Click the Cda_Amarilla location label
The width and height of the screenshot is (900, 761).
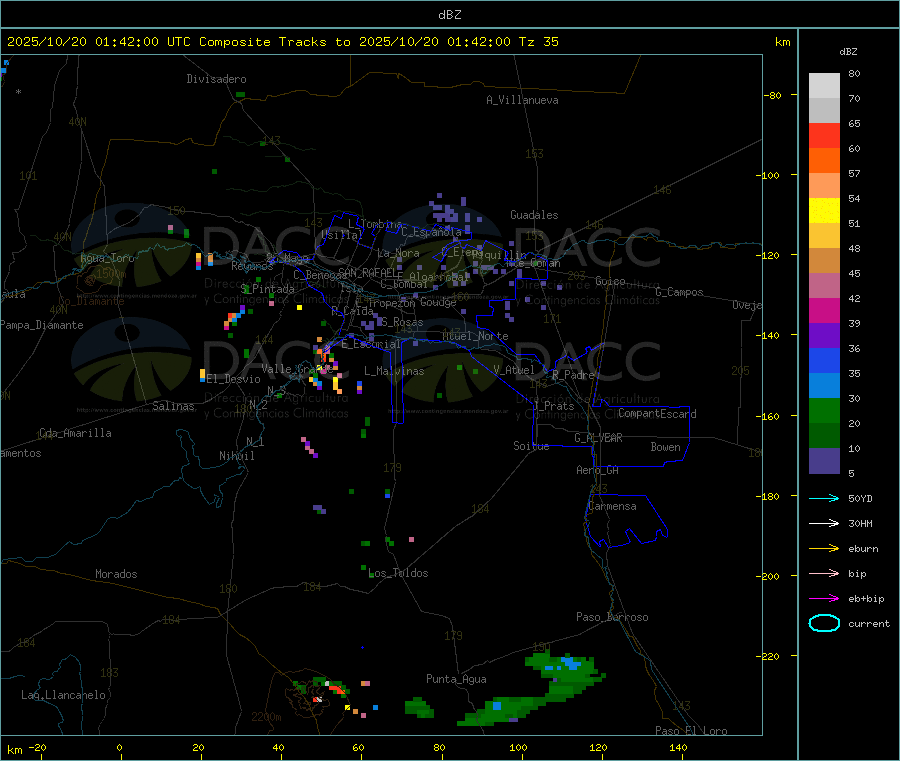75,433
